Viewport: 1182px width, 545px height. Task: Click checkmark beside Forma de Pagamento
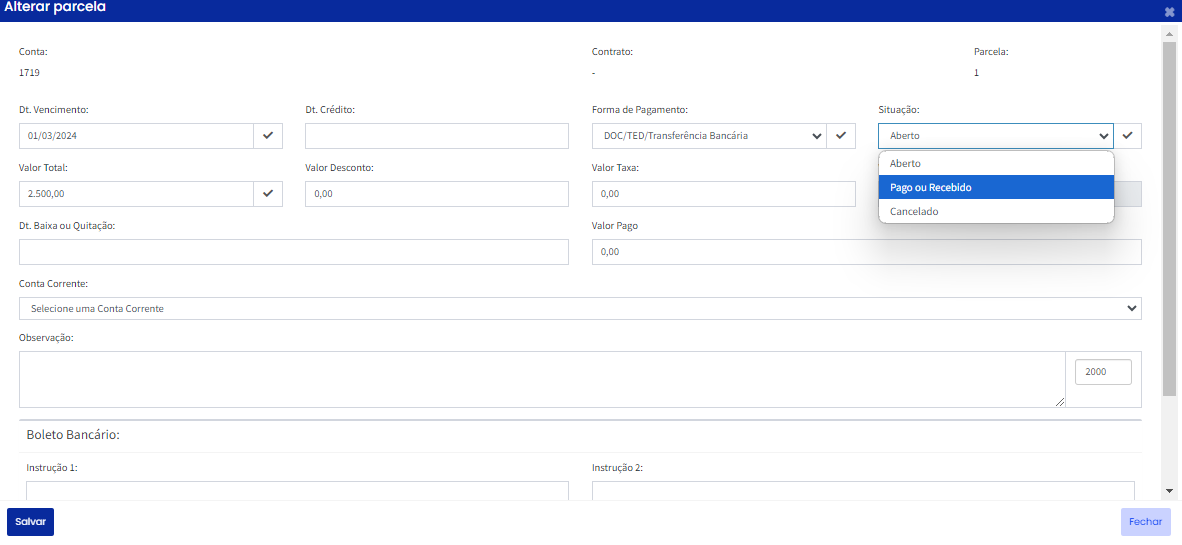841,136
